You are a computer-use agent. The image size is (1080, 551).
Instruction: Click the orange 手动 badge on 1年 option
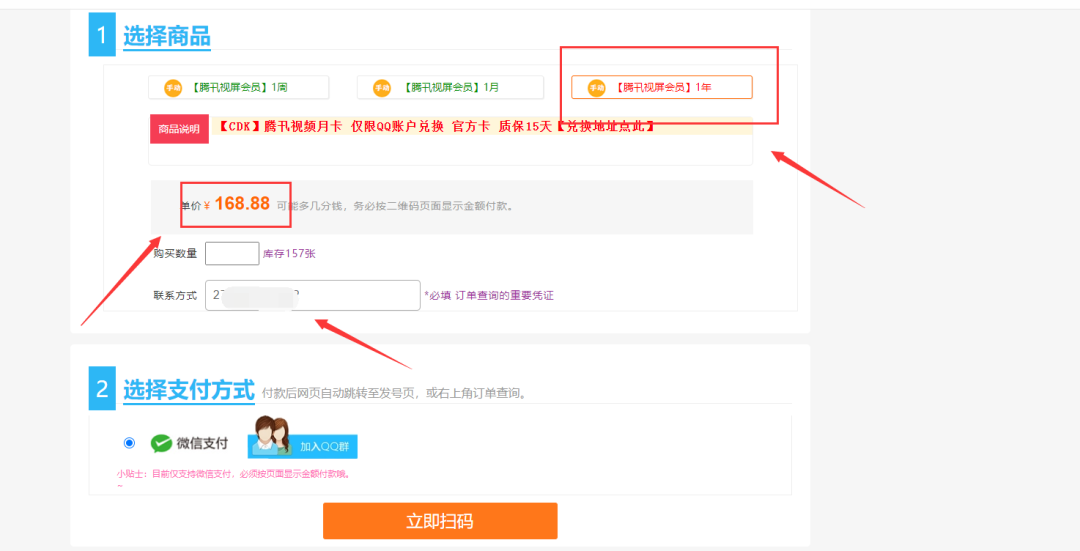596,88
